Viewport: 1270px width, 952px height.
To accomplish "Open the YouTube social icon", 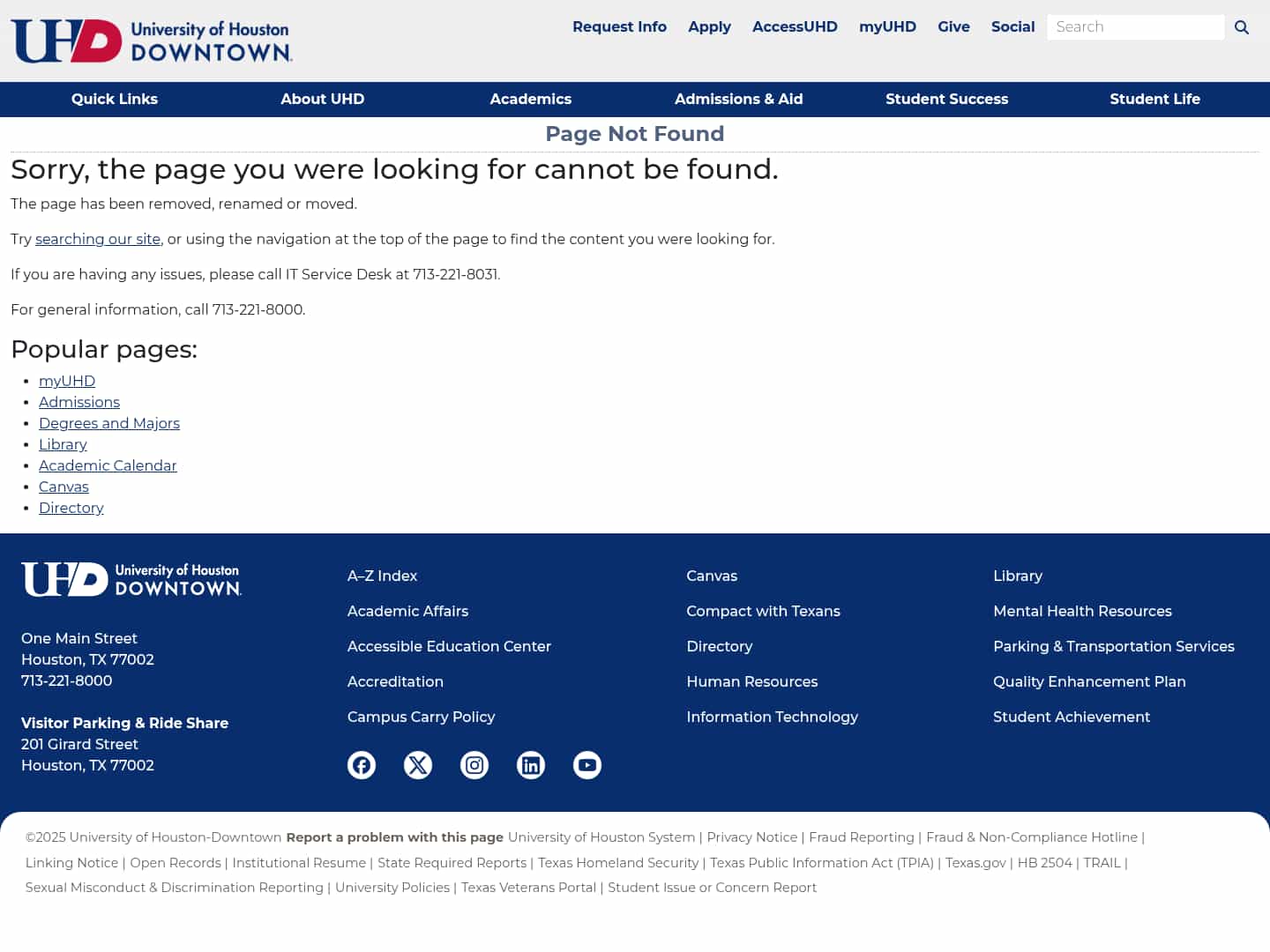I will click(x=587, y=765).
